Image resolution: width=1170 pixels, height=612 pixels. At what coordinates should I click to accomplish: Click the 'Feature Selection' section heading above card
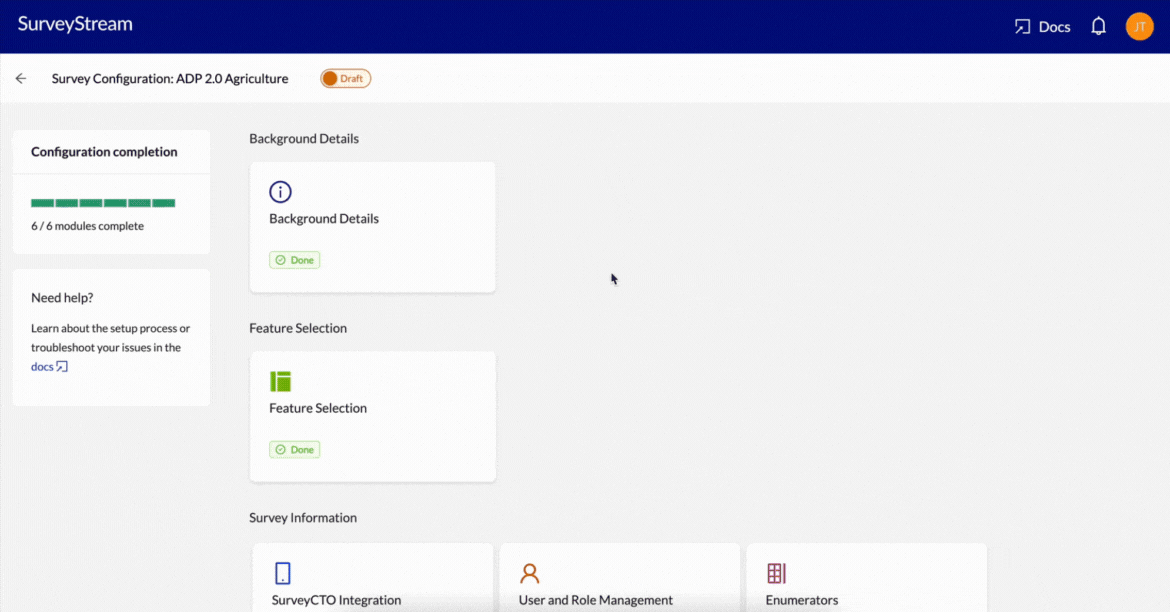[298, 328]
